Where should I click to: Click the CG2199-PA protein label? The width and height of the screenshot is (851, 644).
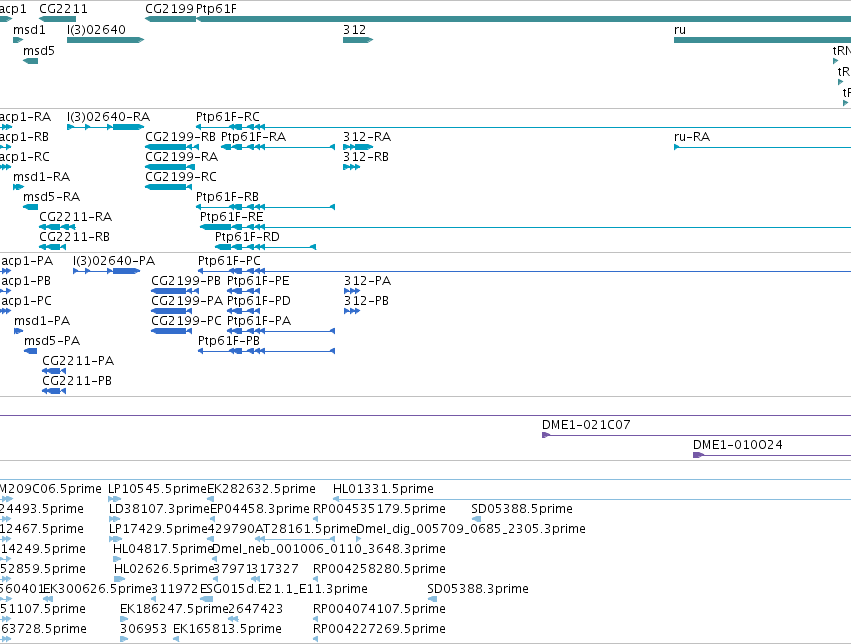[187, 301]
